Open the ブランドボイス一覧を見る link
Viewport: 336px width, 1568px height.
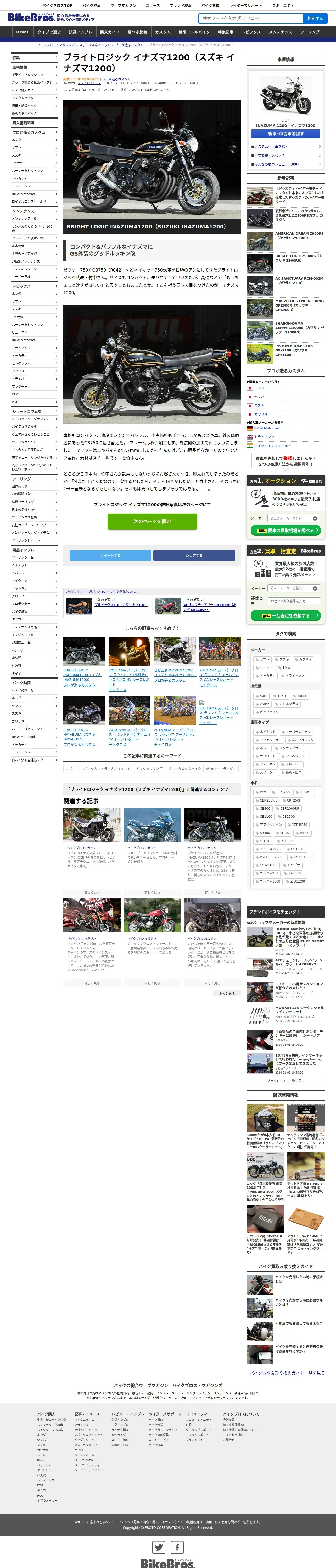click(x=285, y=1081)
